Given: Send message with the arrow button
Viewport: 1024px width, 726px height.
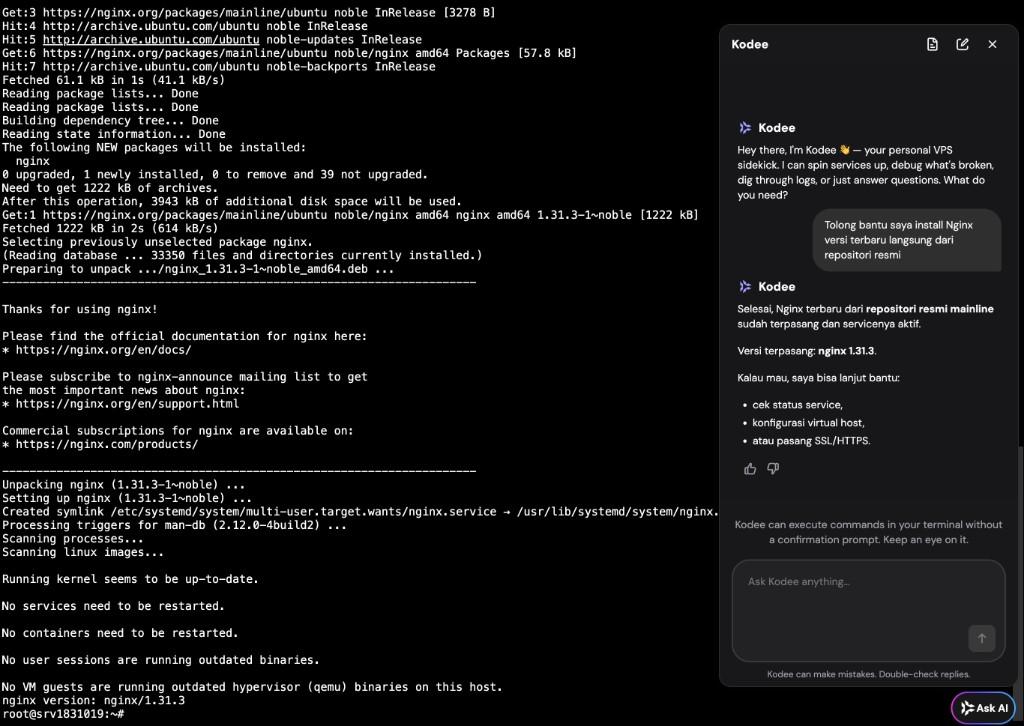Looking at the screenshot, I should pos(982,639).
